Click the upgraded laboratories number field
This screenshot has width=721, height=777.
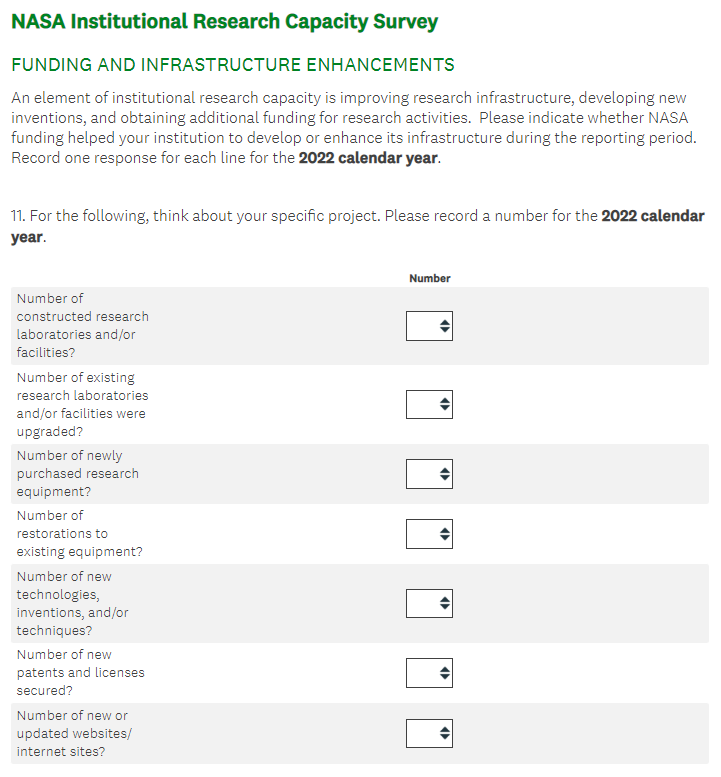click(x=423, y=404)
